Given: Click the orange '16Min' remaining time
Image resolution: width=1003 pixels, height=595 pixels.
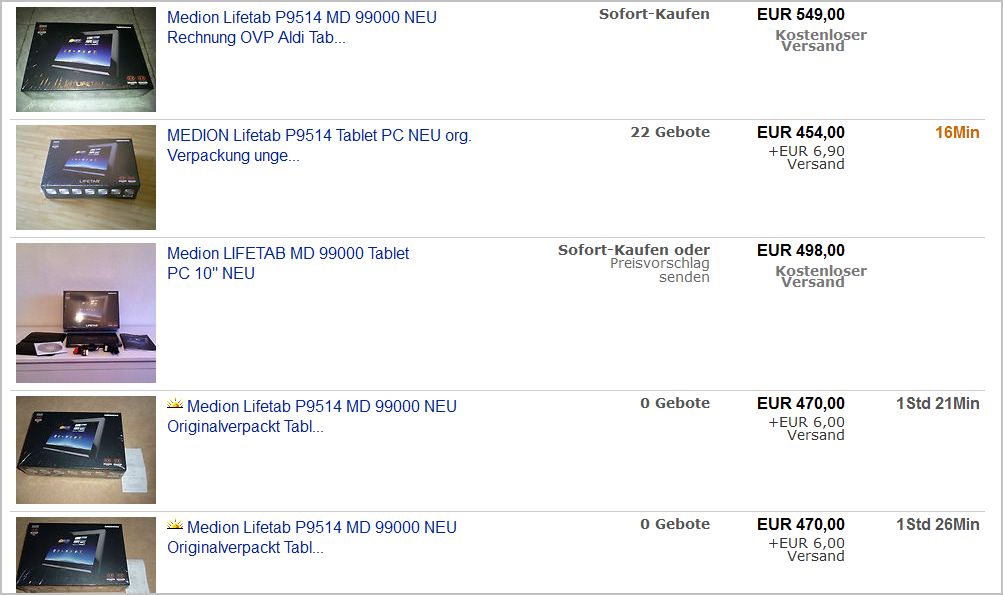Looking at the screenshot, I should point(957,132).
